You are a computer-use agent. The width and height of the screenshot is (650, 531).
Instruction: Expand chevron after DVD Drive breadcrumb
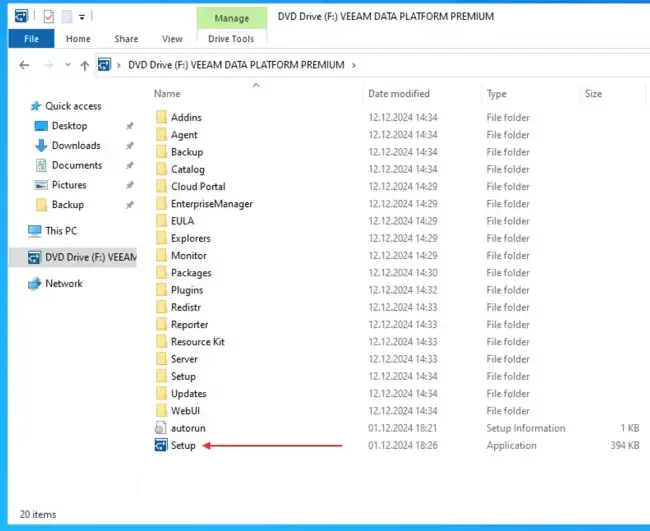(x=354, y=65)
